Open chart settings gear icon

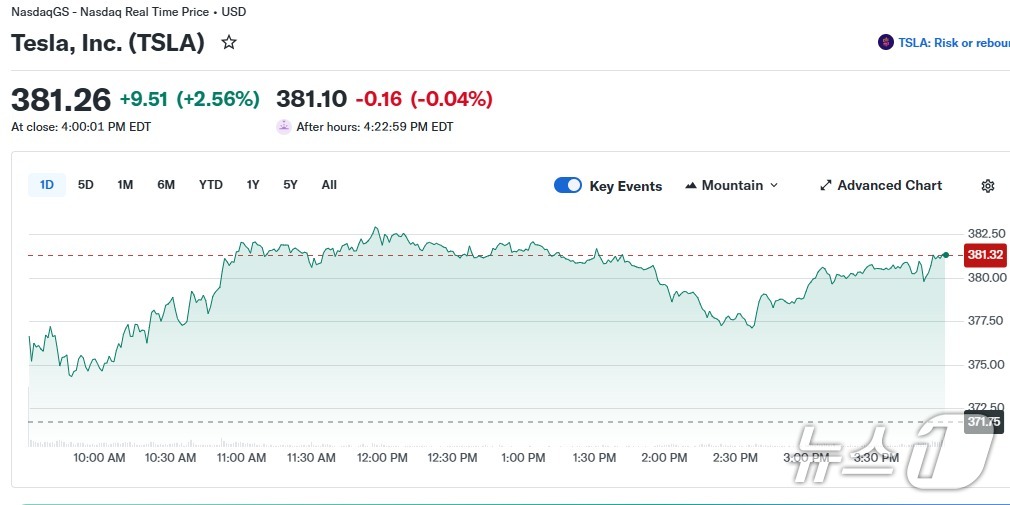click(x=988, y=186)
